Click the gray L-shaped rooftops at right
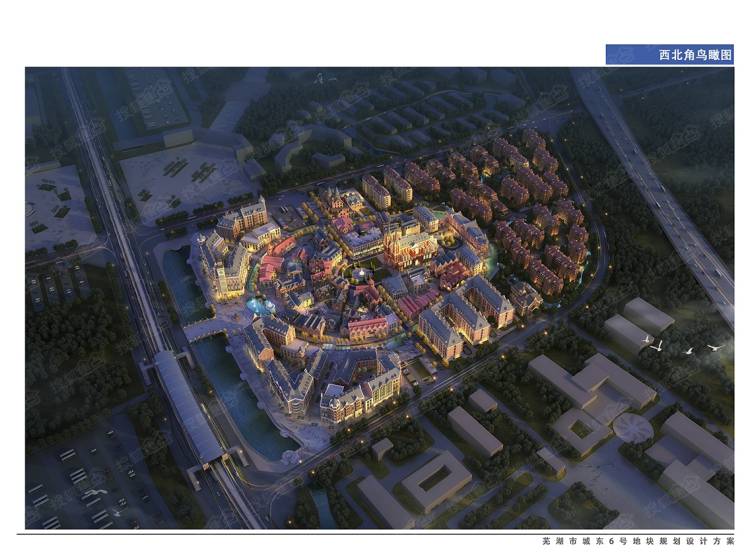 coord(590,385)
